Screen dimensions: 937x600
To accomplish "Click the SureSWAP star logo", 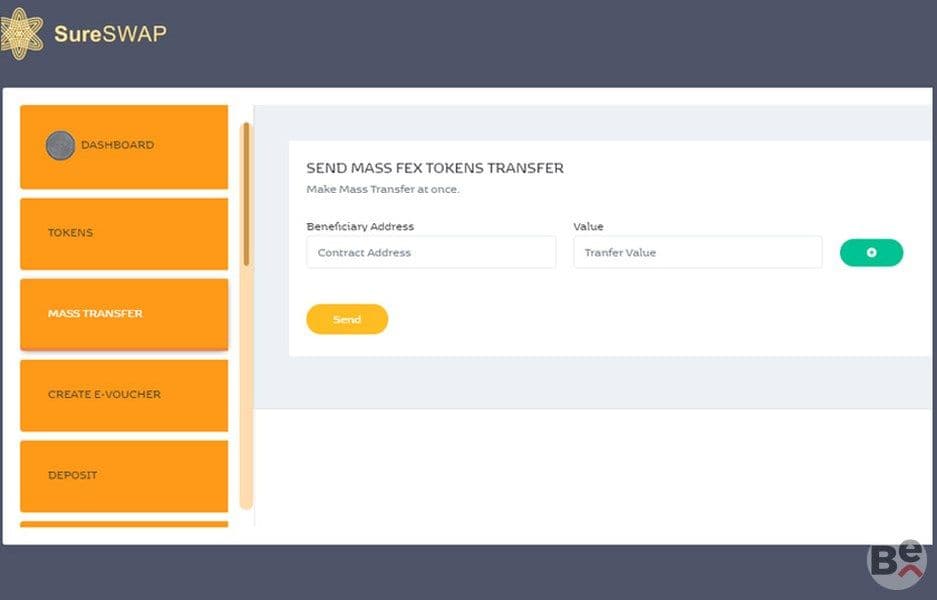I will click(22, 33).
